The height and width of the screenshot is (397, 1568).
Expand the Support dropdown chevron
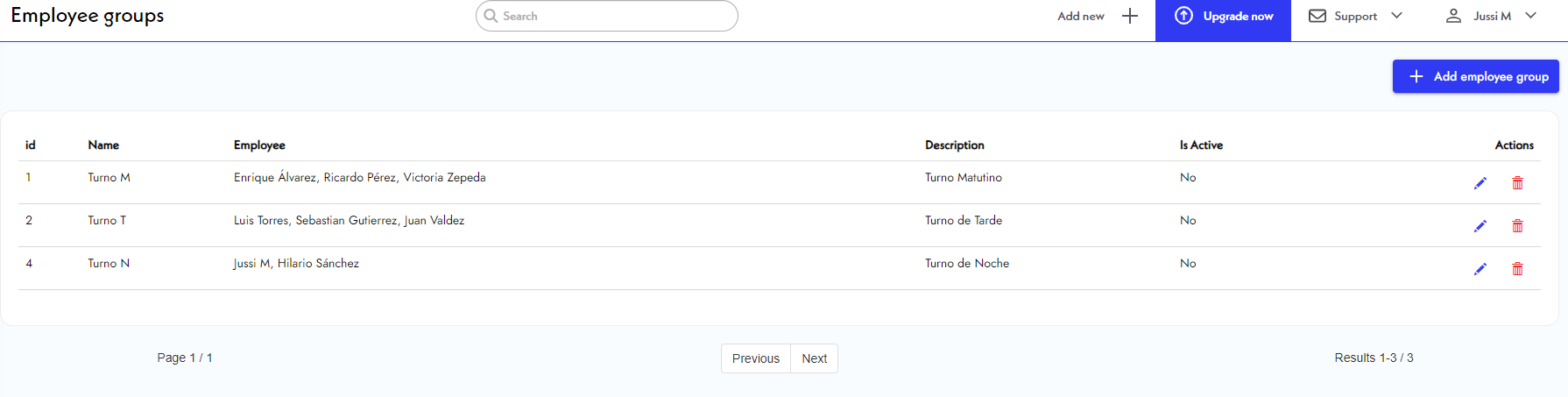1396,16
